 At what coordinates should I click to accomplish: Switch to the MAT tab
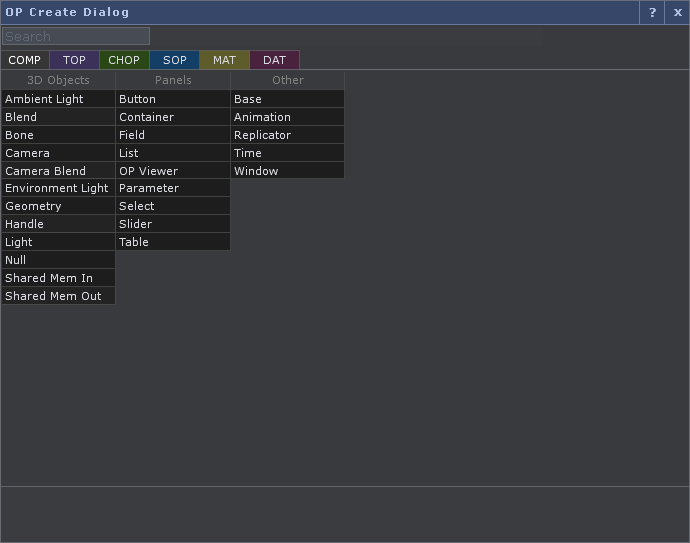[224, 60]
